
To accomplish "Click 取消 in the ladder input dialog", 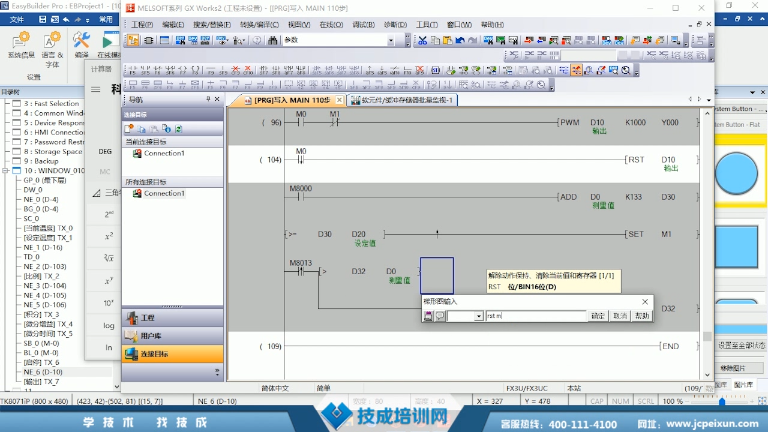I will (x=620, y=316).
